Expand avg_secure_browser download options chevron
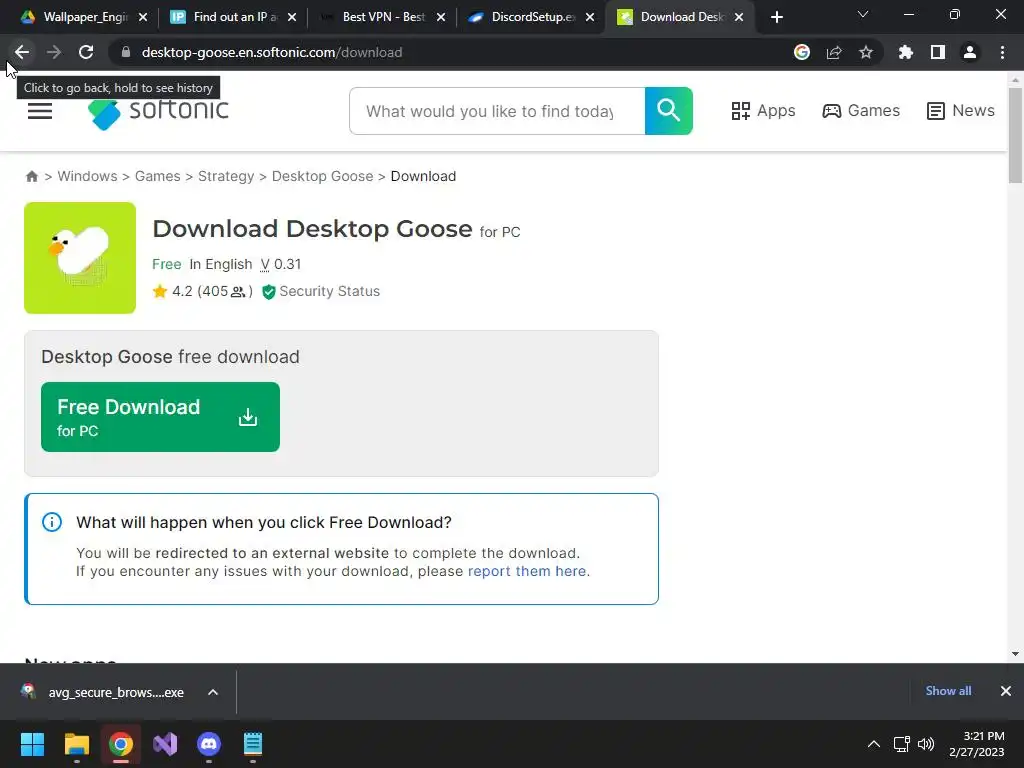Viewport: 1024px width, 768px height. point(213,692)
